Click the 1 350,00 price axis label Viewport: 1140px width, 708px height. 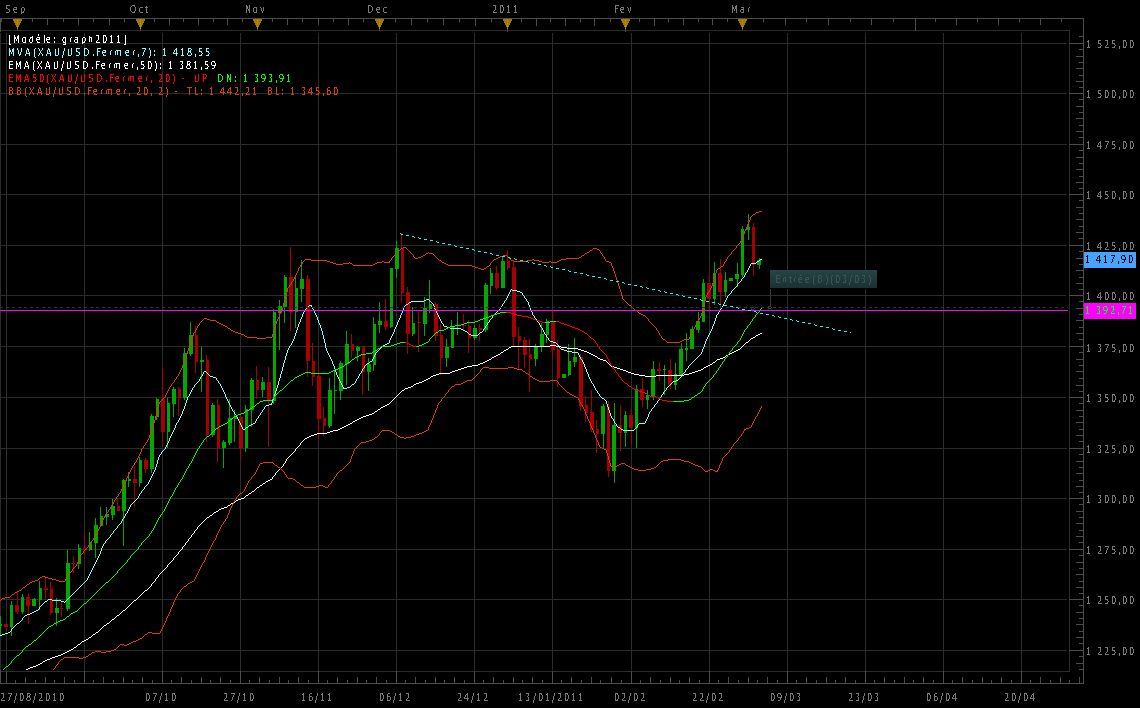pos(1110,398)
